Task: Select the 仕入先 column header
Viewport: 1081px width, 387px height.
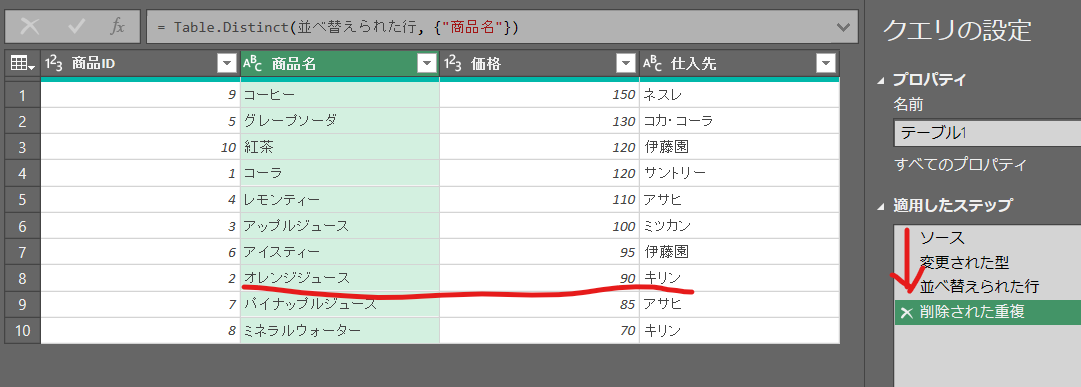Action: click(x=739, y=64)
